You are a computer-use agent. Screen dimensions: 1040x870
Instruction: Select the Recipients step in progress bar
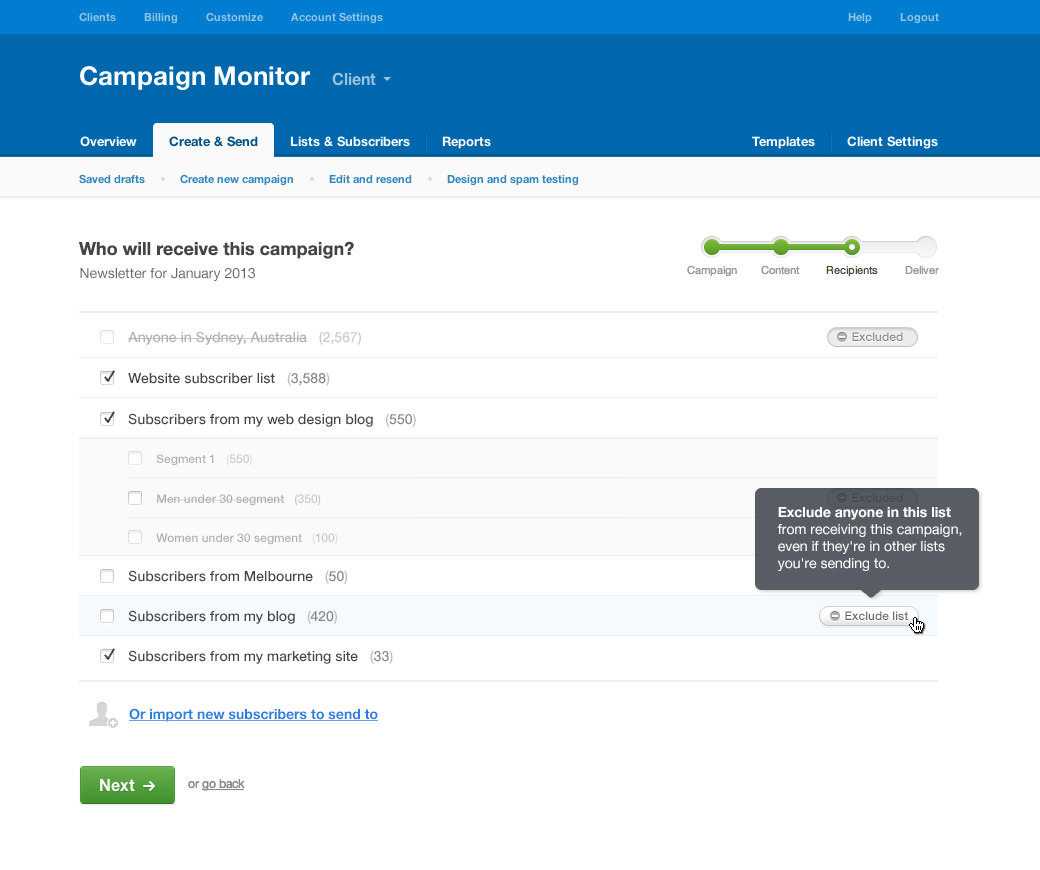(x=852, y=247)
